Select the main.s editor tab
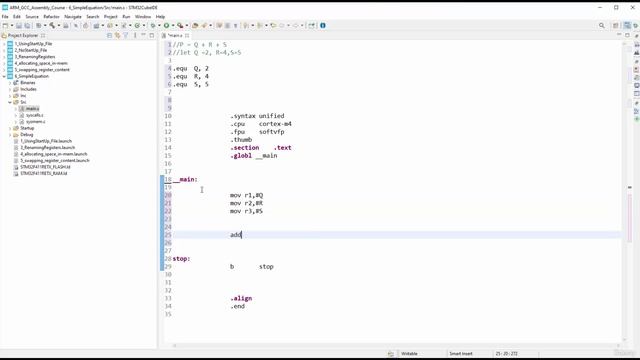 [176, 36]
